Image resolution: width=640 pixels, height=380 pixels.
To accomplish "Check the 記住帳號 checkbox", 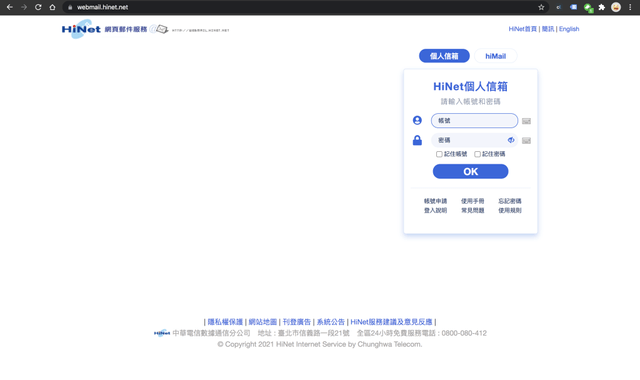I will pyautogui.click(x=439, y=154).
